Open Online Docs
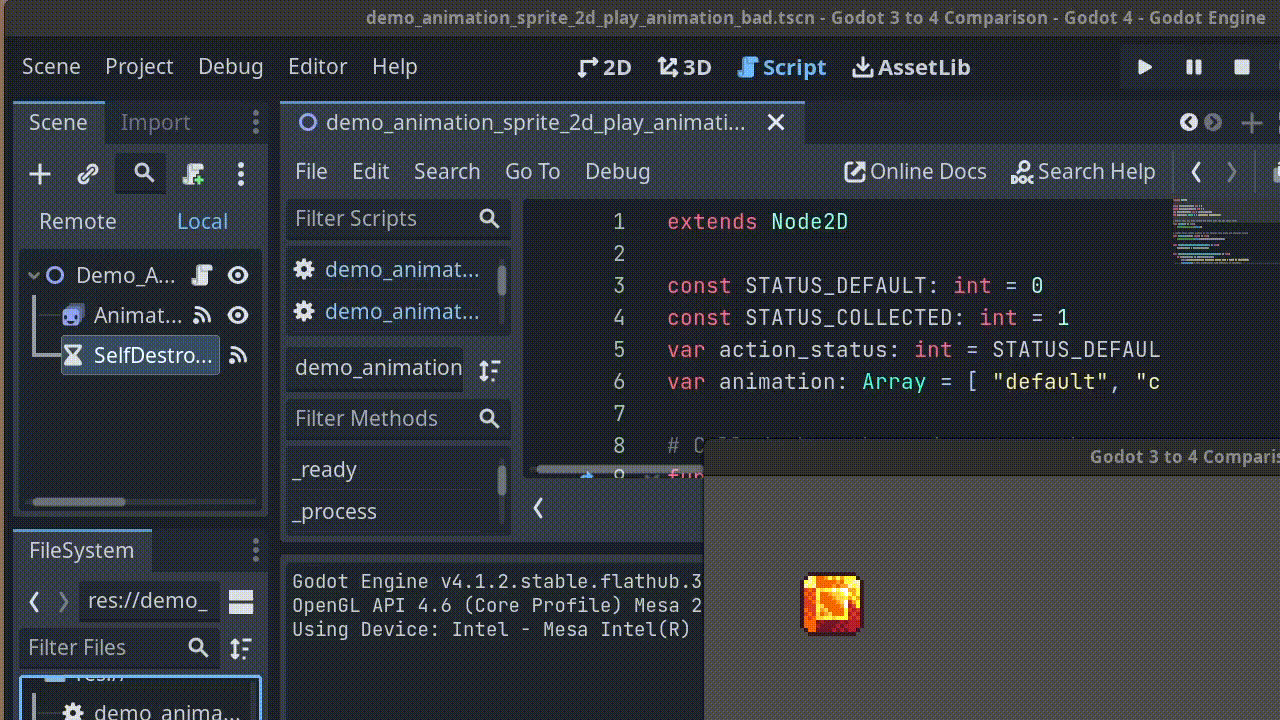 click(914, 171)
